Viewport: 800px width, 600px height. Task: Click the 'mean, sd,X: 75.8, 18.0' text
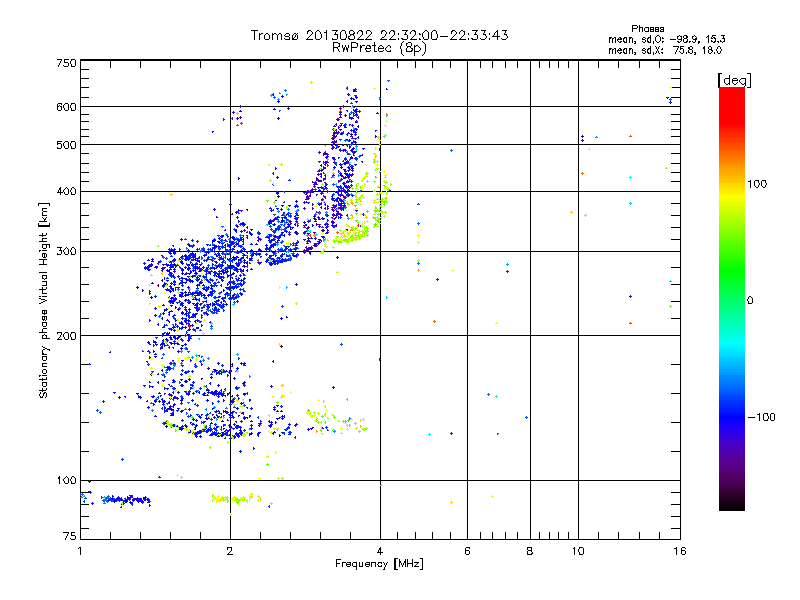665,50
